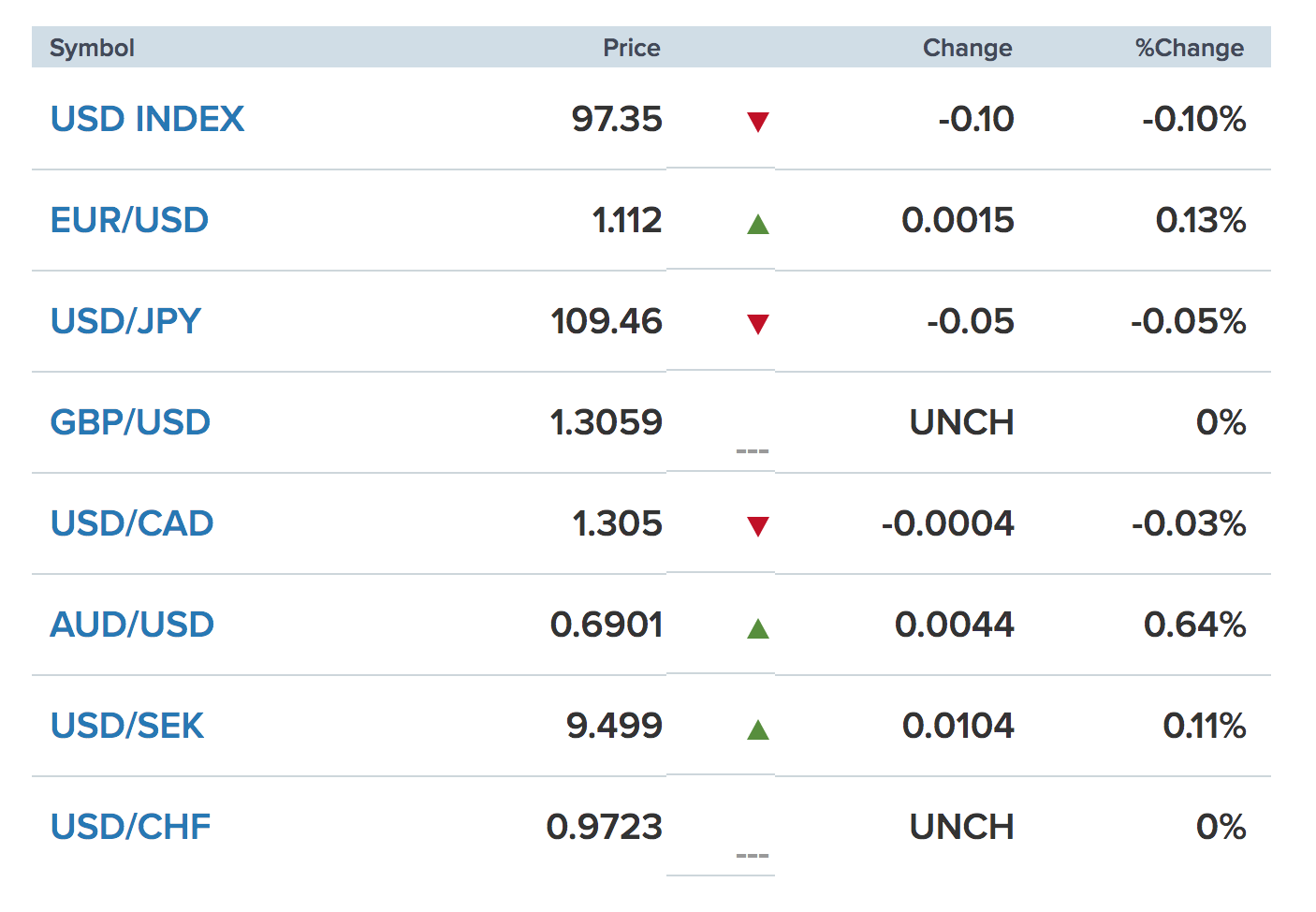
Task: Click the red down arrow for USD INDEX
Action: point(758,122)
